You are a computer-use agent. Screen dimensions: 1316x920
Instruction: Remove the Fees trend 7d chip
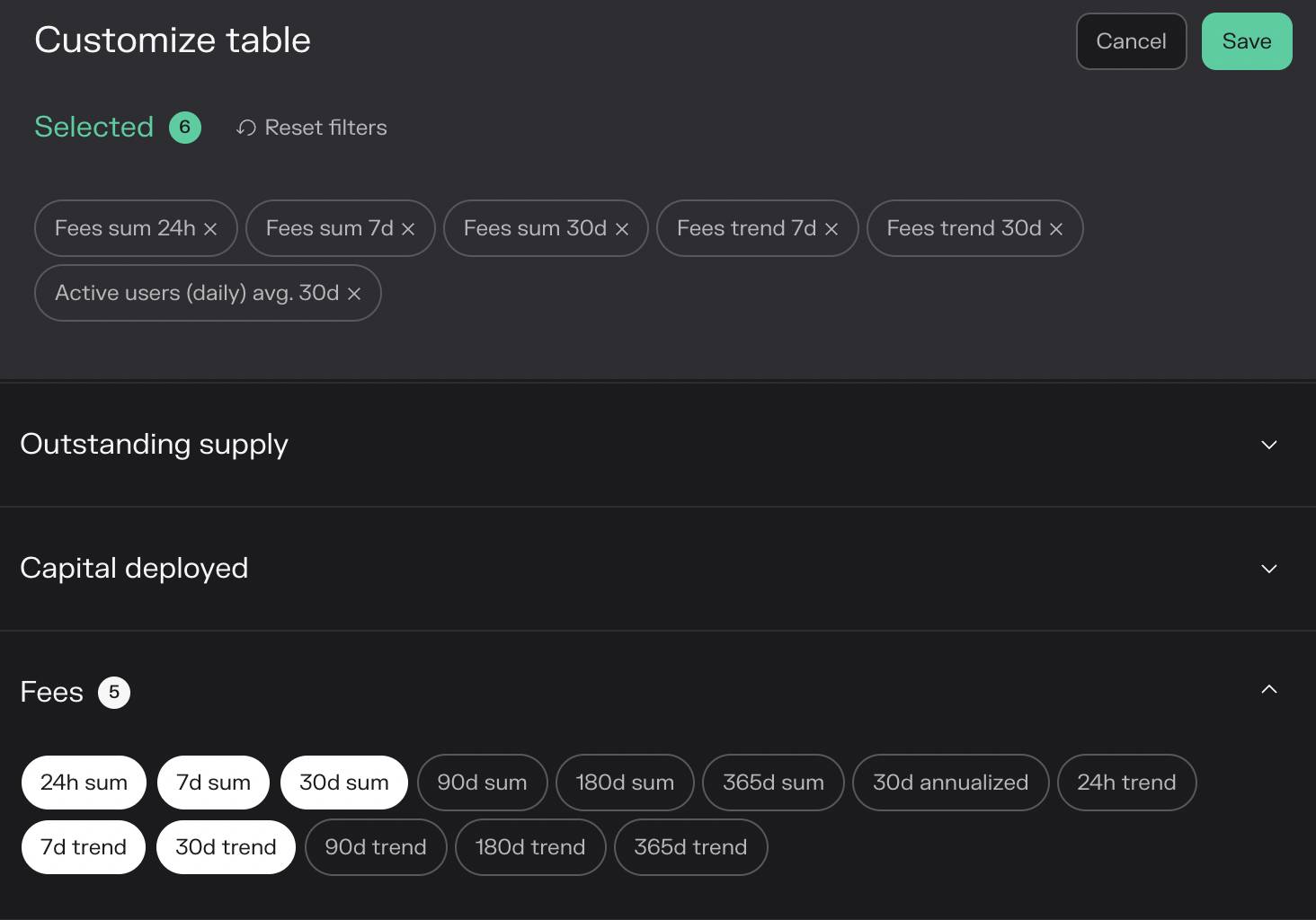tap(831, 229)
